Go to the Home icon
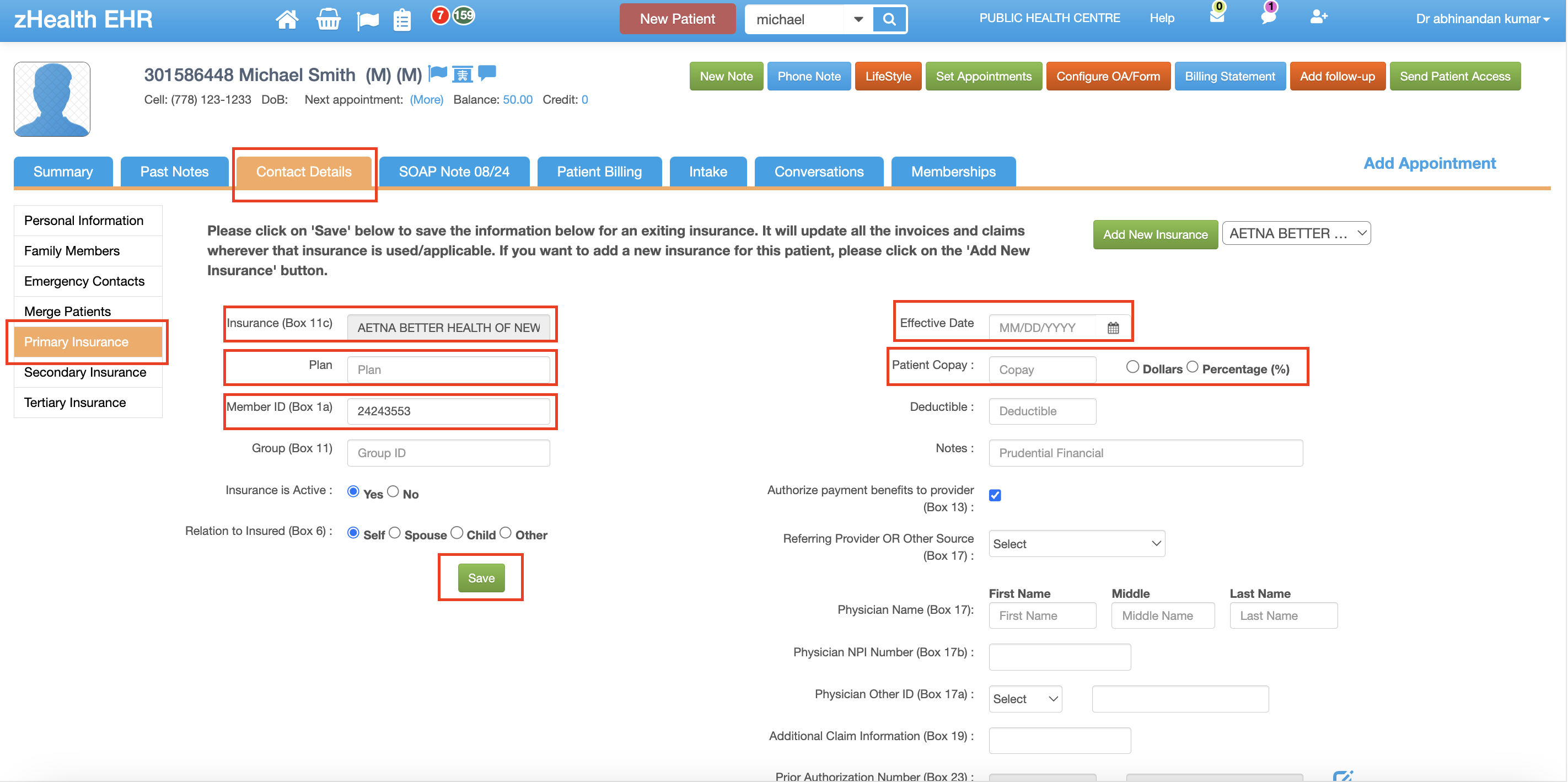 [287, 19]
